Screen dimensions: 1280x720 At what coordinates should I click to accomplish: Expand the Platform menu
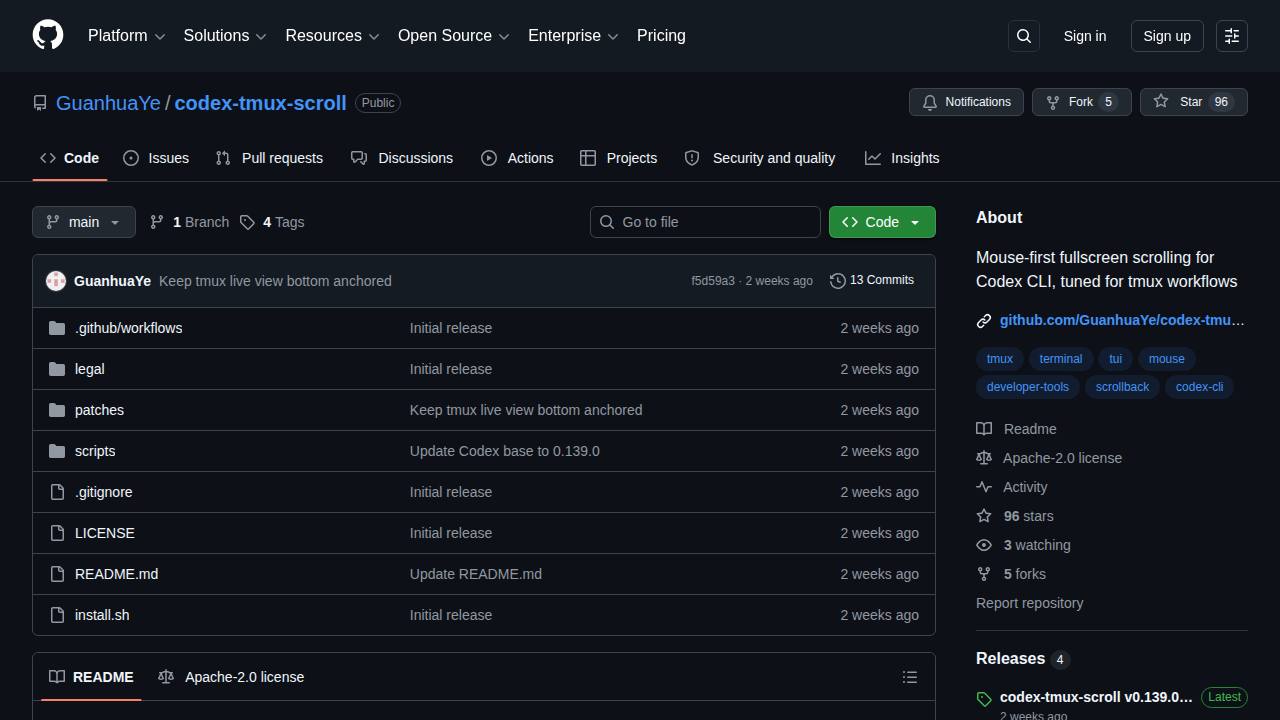[x=126, y=36]
